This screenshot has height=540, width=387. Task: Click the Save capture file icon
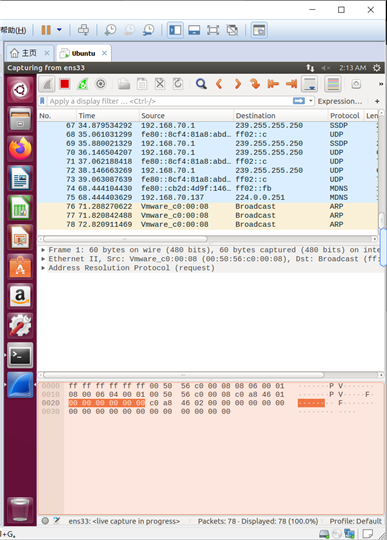[x=142, y=84]
